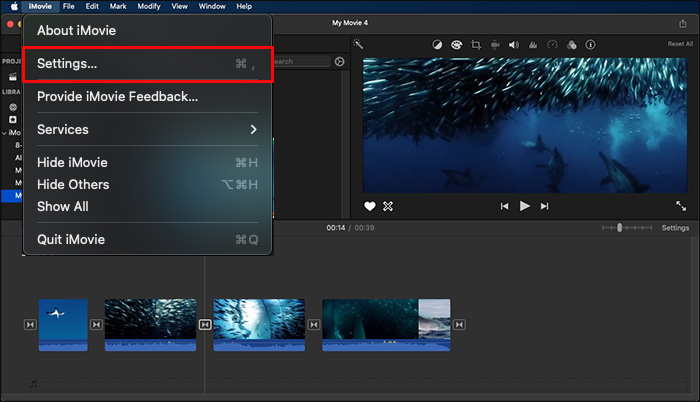Expand the Services submenu
Viewport: 700px width, 402px height.
(253, 129)
